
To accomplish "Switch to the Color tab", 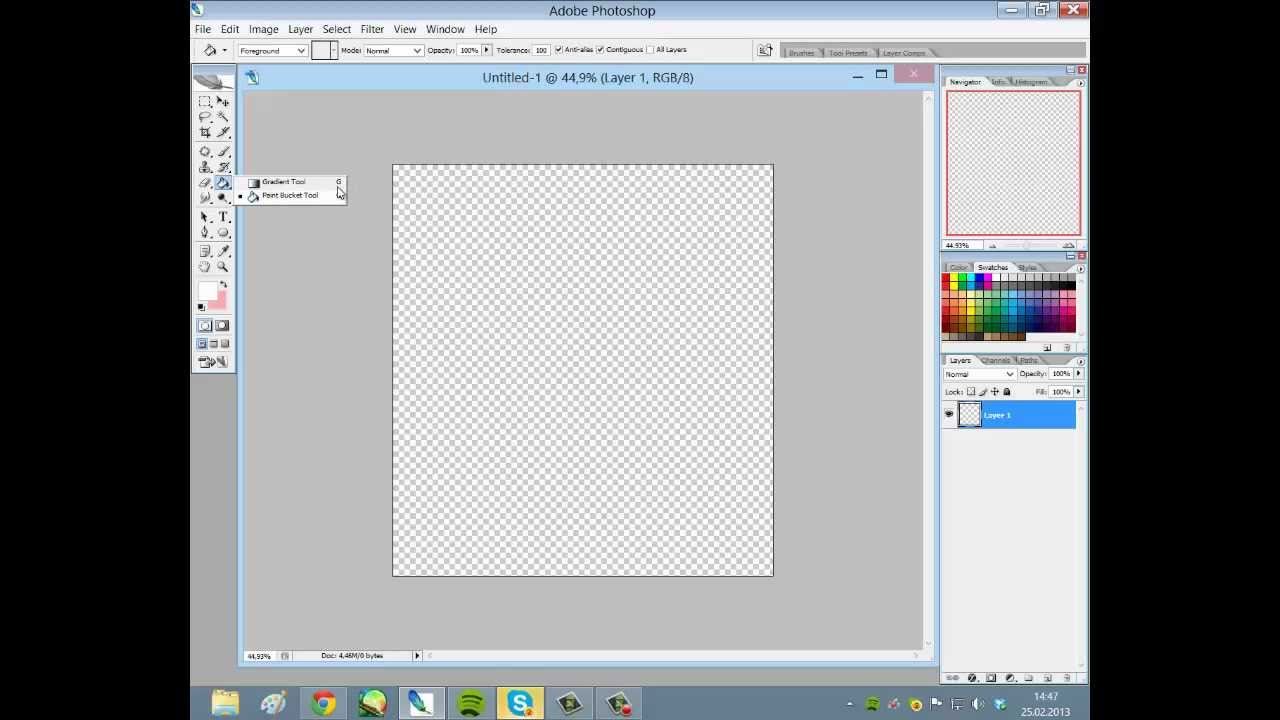I will [x=959, y=268].
